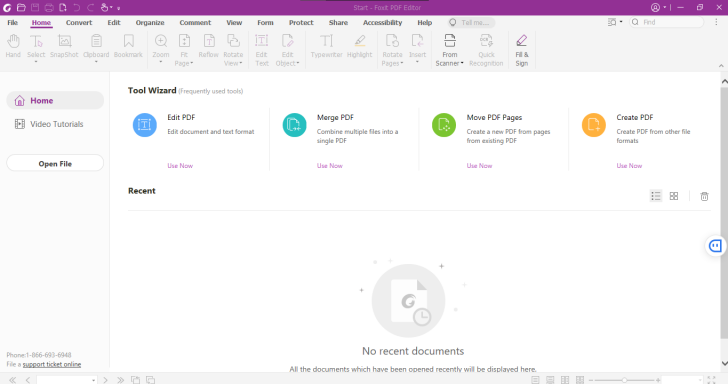Collapse the ribbon with the chevron arrow

coord(721,66)
